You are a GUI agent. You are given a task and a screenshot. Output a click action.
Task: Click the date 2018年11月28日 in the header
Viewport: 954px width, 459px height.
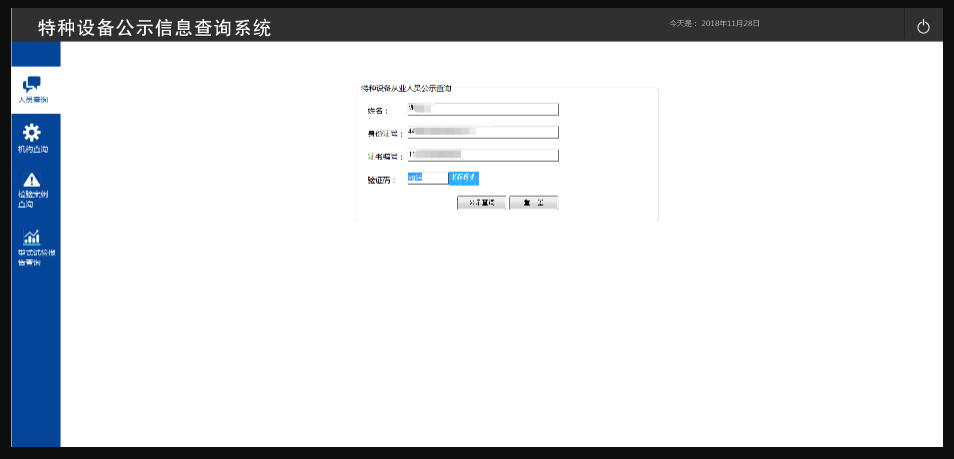tap(731, 22)
